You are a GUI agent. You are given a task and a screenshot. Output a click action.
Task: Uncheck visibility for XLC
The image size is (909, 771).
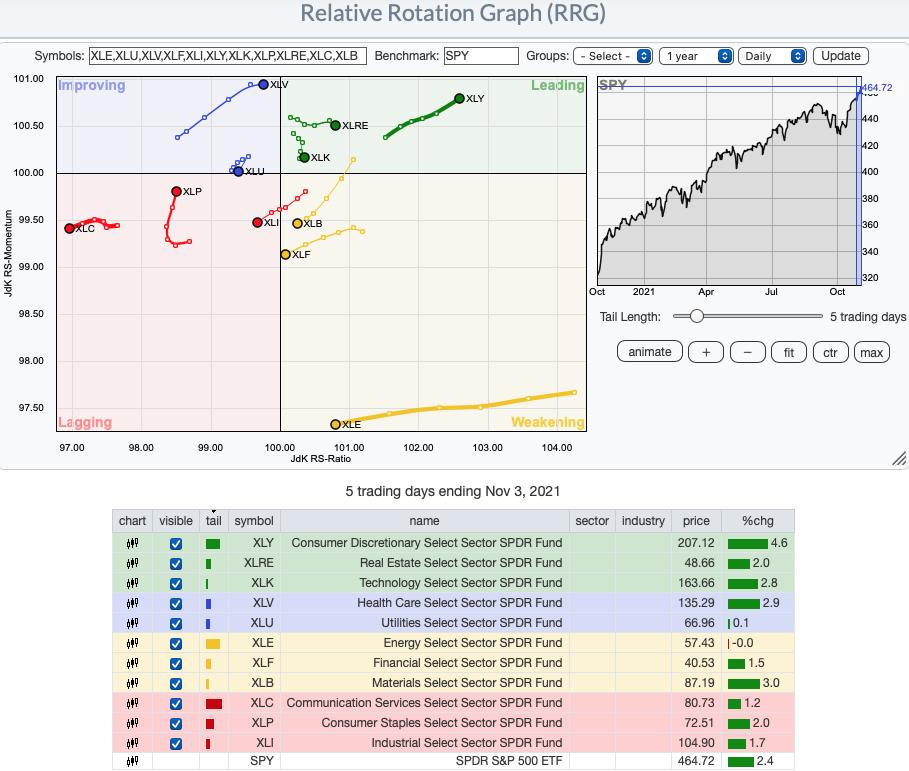pos(176,704)
